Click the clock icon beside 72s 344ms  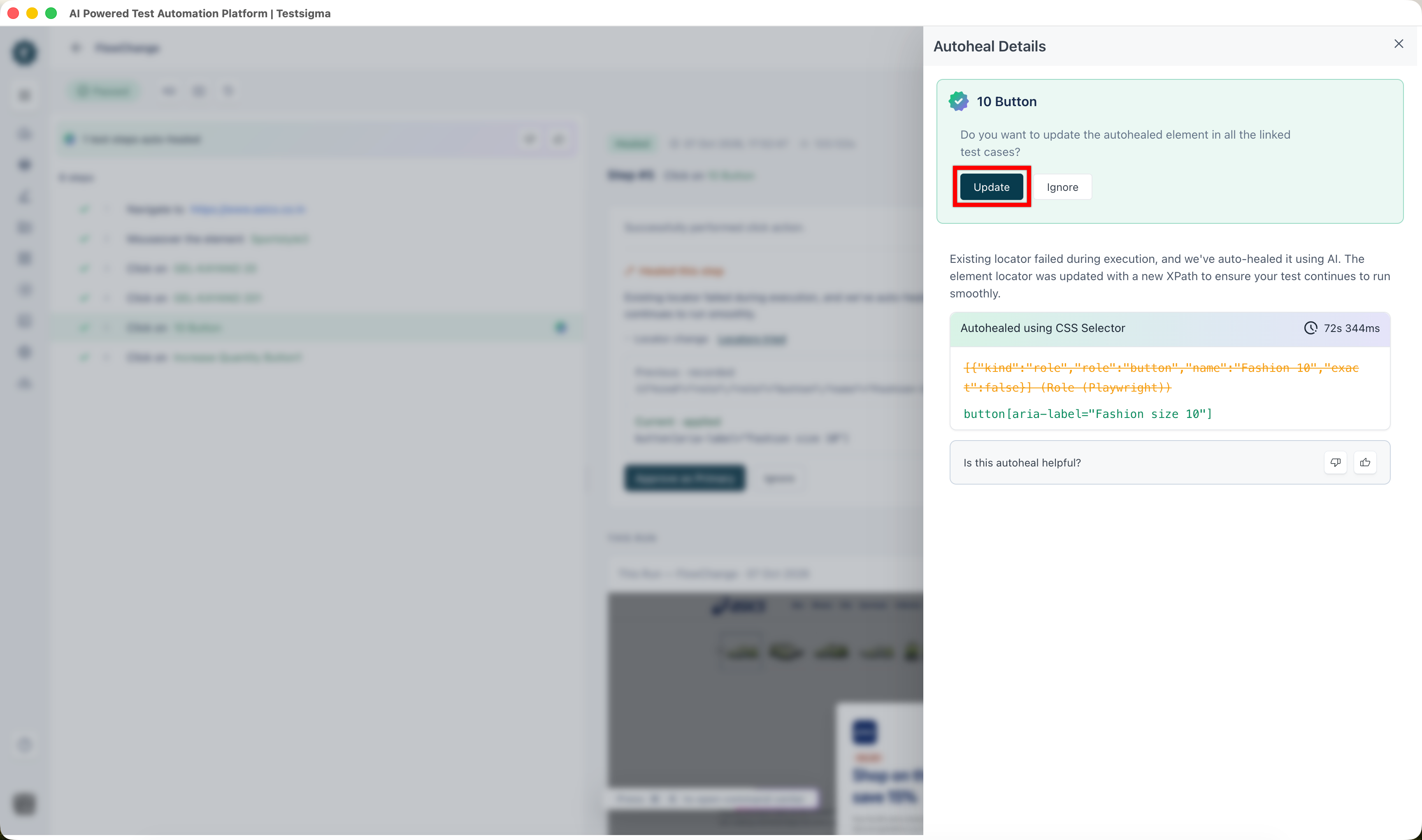tap(1310, 328)
